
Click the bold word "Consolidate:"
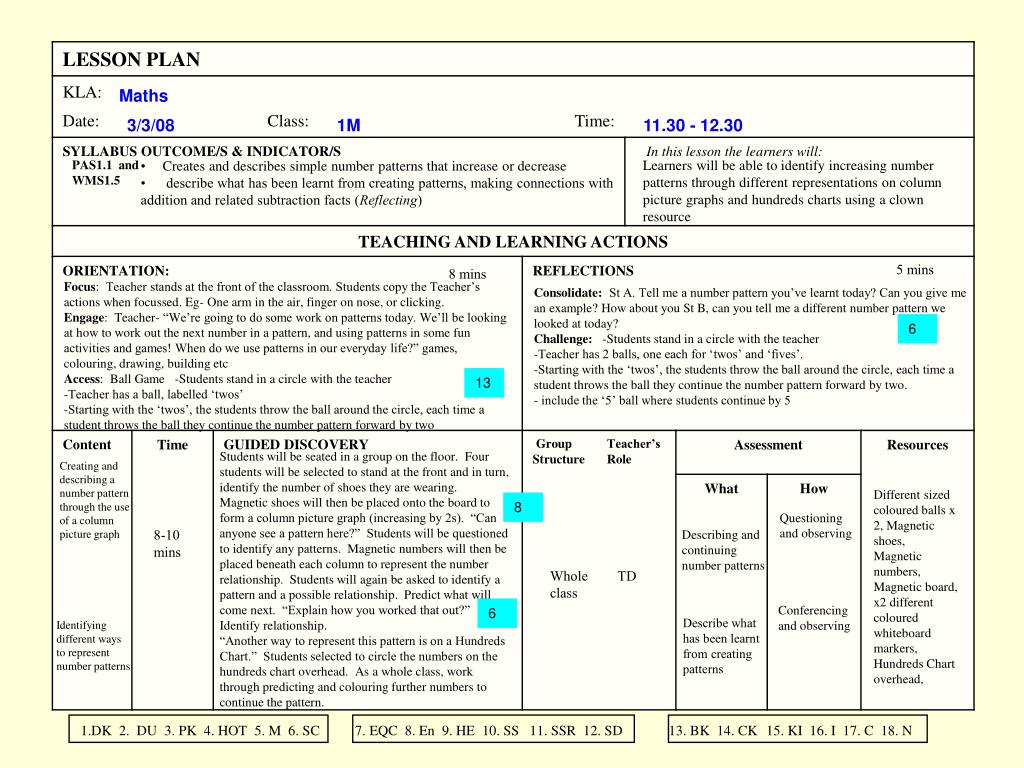coord(568,293)
